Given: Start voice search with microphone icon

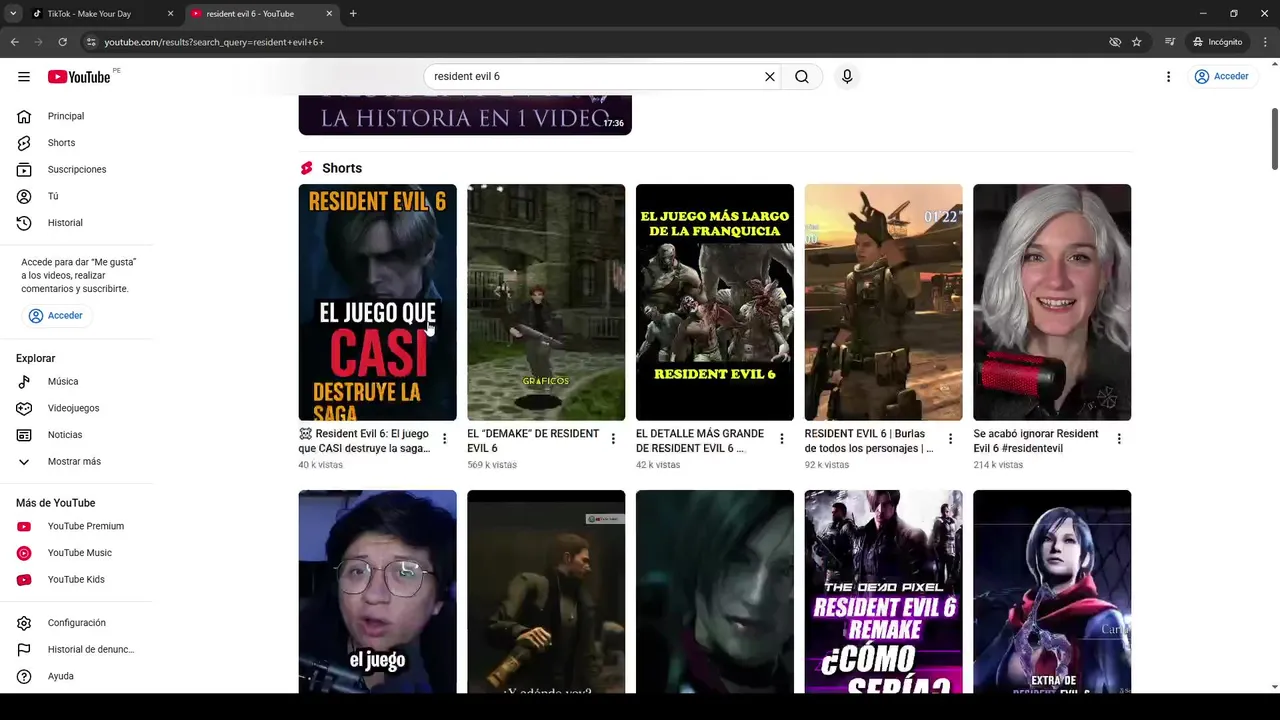Looking at the screenshot, I should (847, 76).
